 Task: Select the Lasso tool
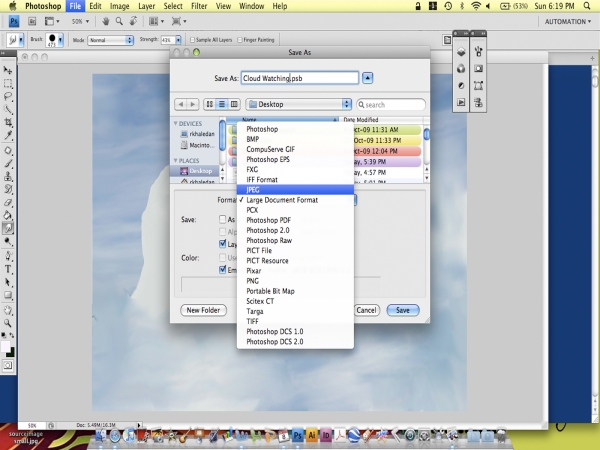[8, 96]
